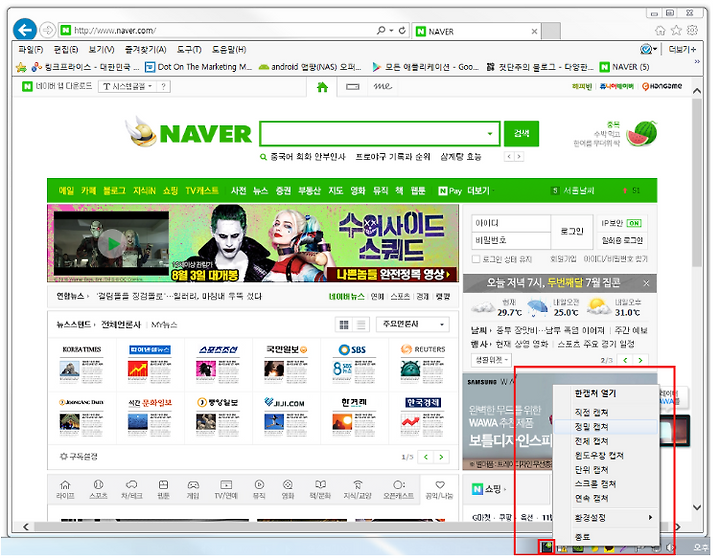Screen dimensions: 720x560
Task: Click the browser Forward arrow button
Action: pyautogui.click(x=47, y=30)
